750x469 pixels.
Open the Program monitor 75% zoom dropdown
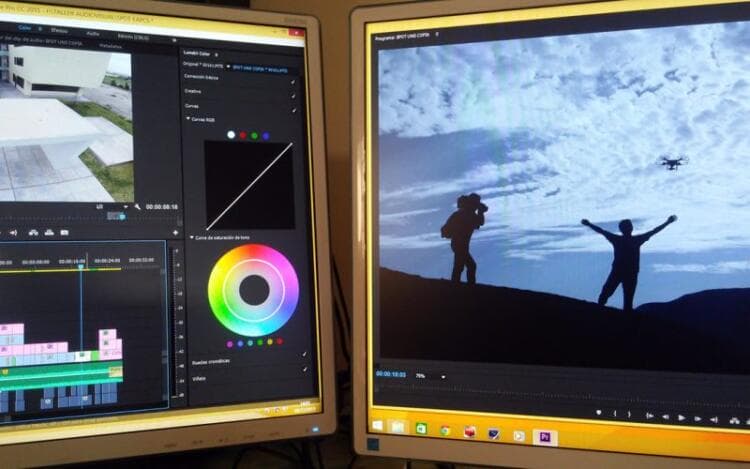[443, 377]
